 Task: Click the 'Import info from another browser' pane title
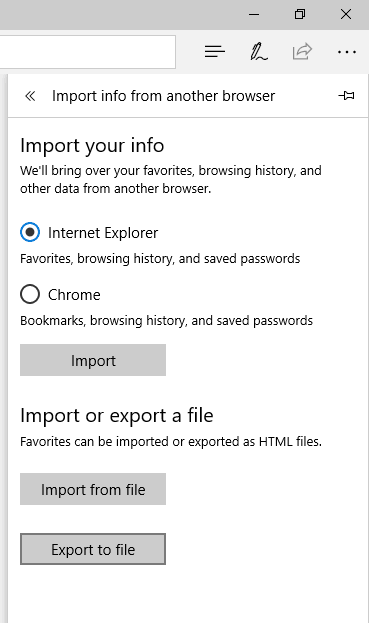163,96
